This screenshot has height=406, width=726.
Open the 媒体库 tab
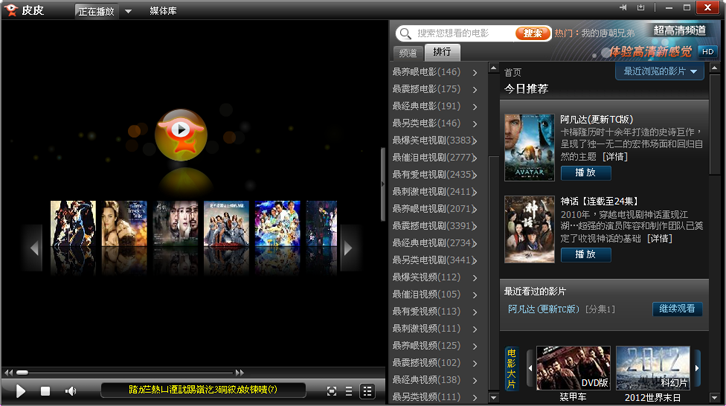point(165,11)
